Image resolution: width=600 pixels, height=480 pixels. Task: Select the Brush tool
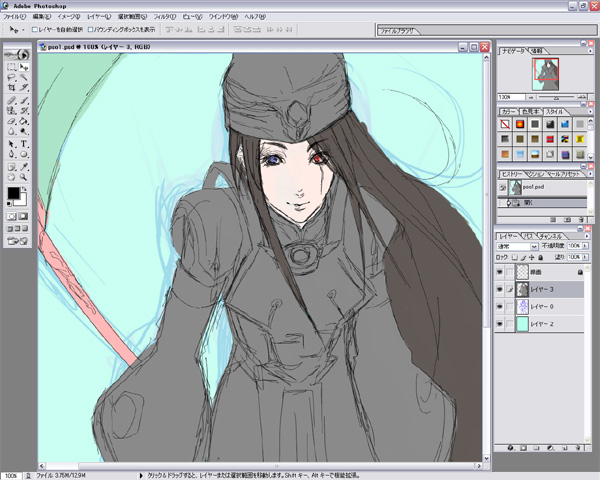pos(24,101)
